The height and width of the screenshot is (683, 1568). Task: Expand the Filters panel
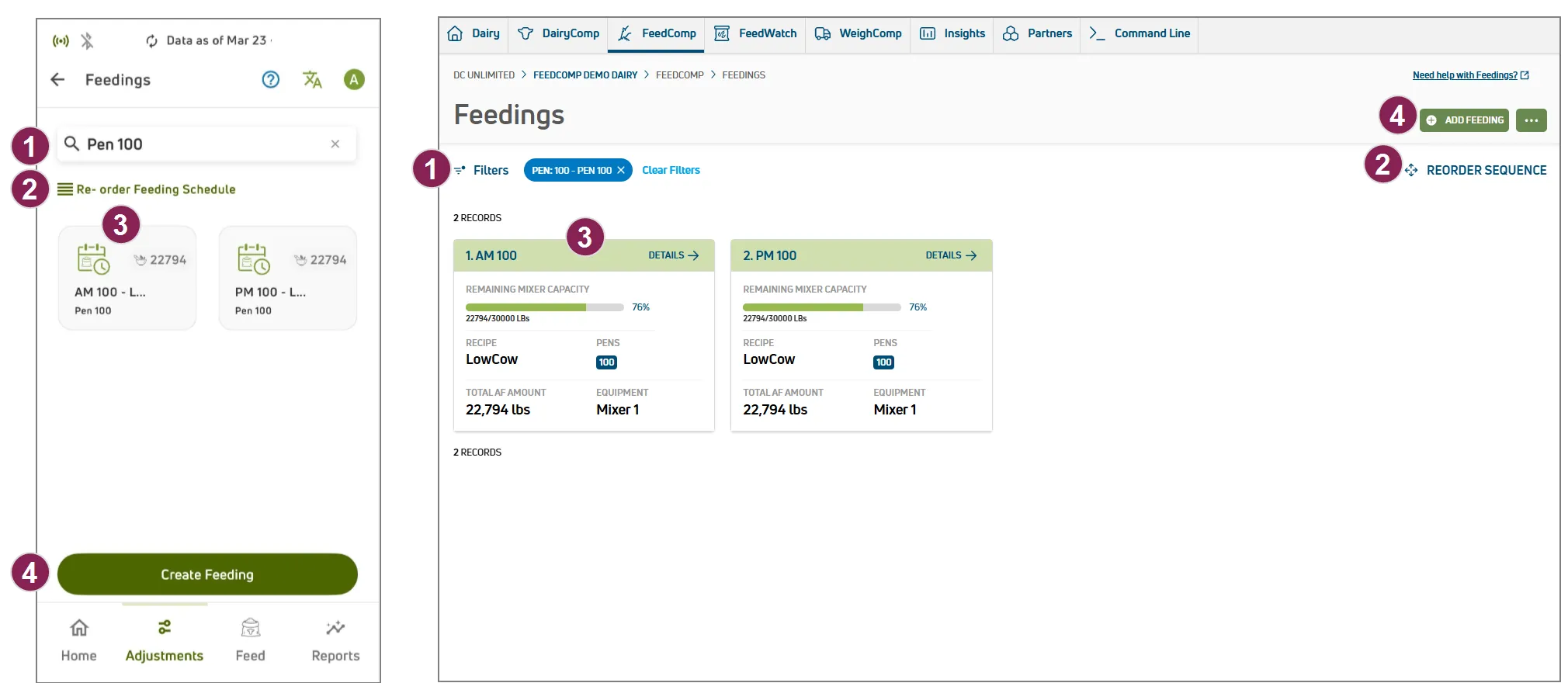click(481, 170)
